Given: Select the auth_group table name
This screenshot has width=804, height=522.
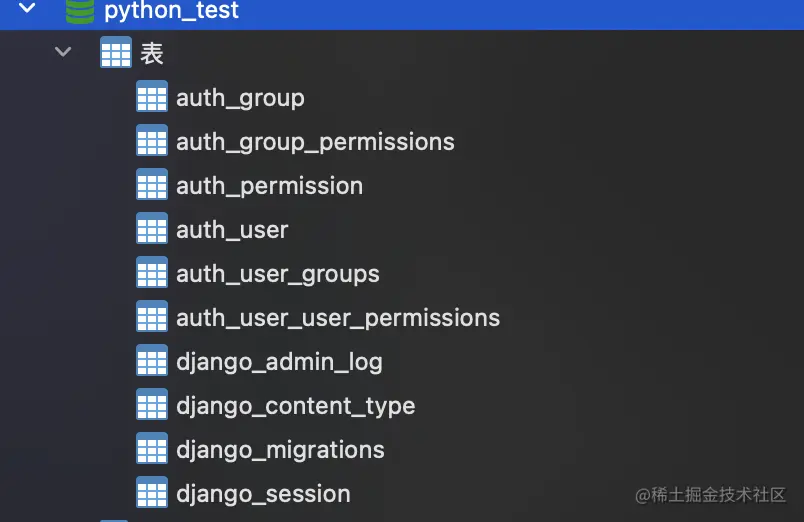Looking at the screenshot, I should coord(240,98).
